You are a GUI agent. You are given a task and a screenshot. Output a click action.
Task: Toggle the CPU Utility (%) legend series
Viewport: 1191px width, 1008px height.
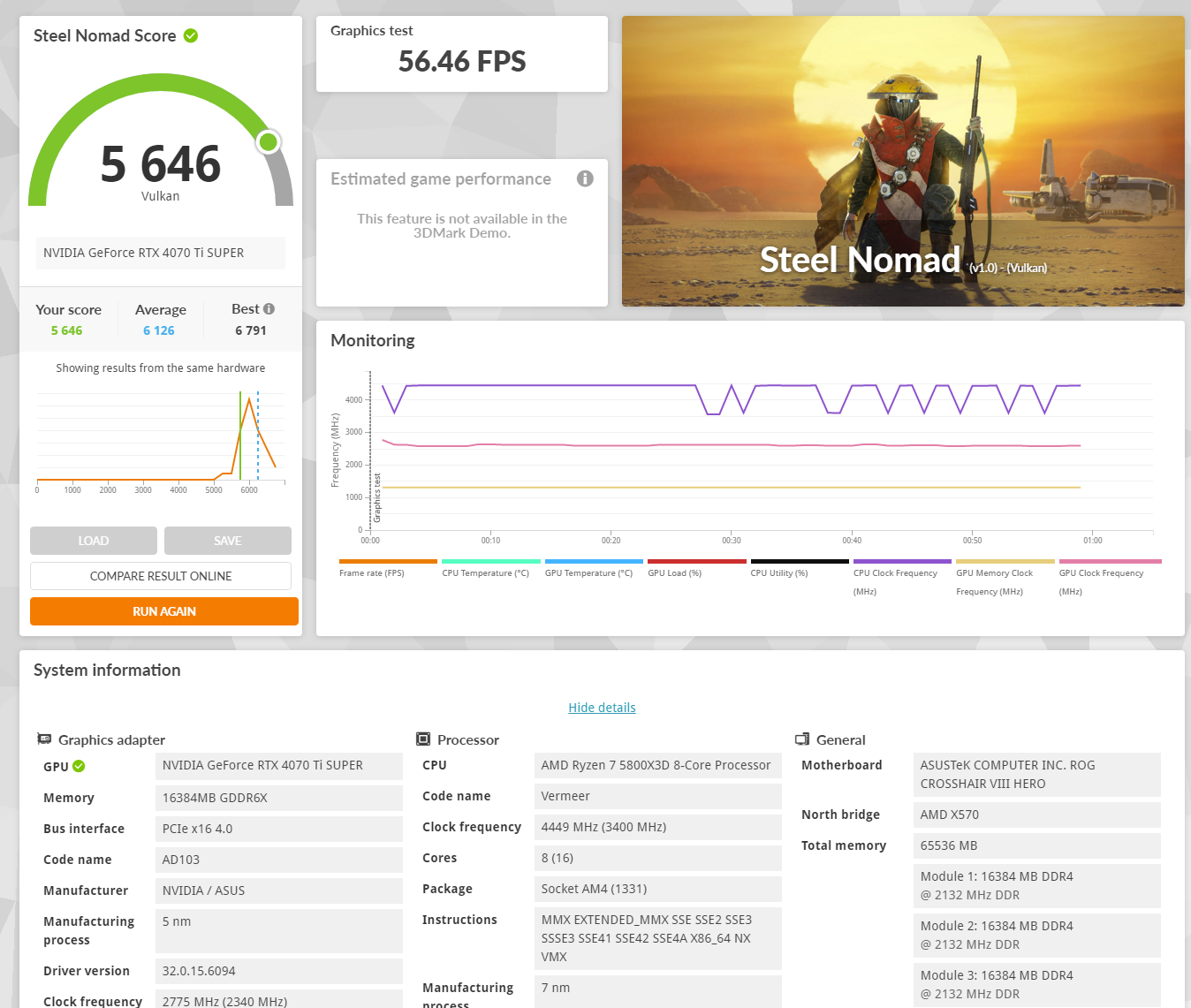pyautogui.click(x=800, y=567)
